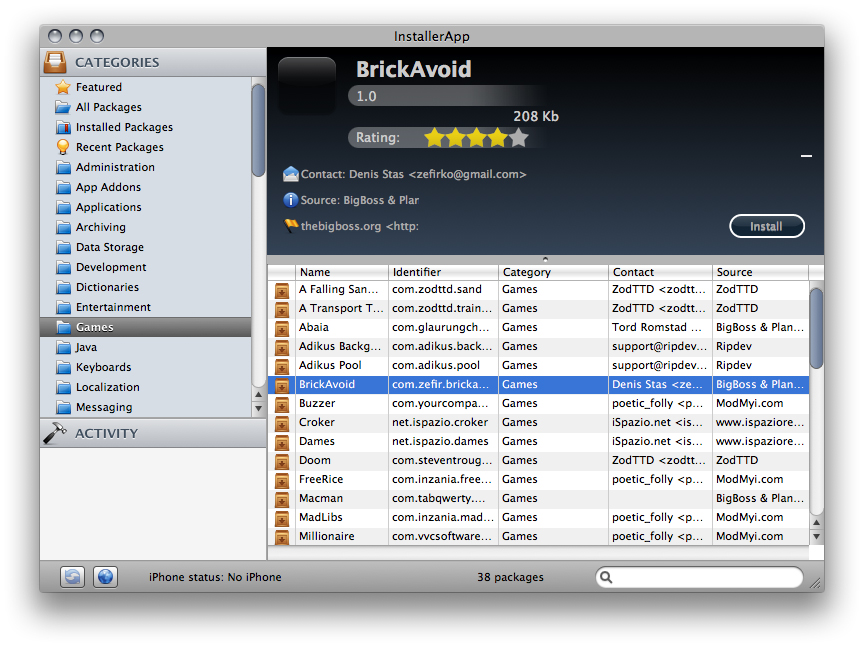
Task: Click the thebigboss.org flag icon
Action: (x=290, y=225)
